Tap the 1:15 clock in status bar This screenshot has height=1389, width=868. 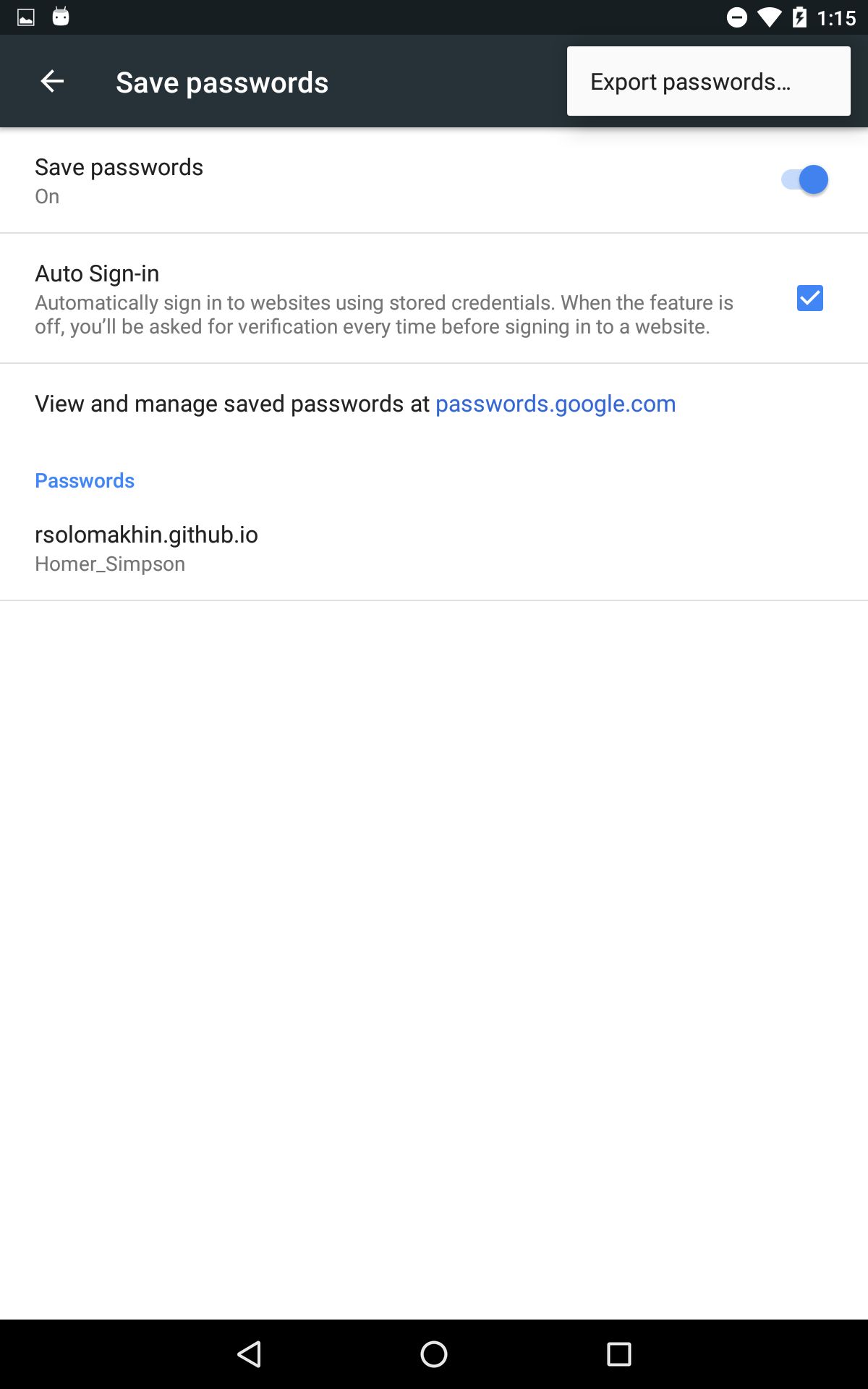836,17
